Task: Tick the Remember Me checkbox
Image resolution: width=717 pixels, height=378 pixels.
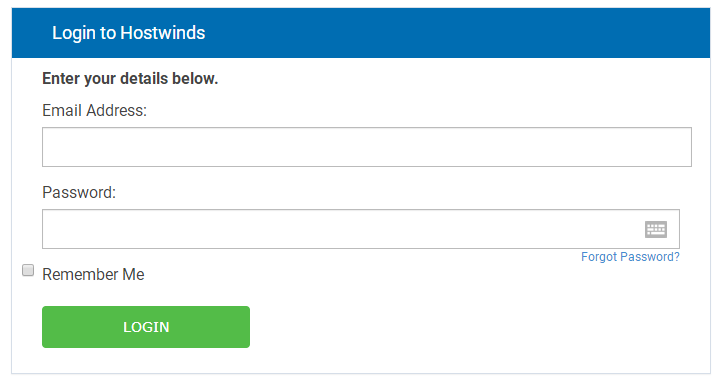Action: pyautogui.click(x=28, y=270)
